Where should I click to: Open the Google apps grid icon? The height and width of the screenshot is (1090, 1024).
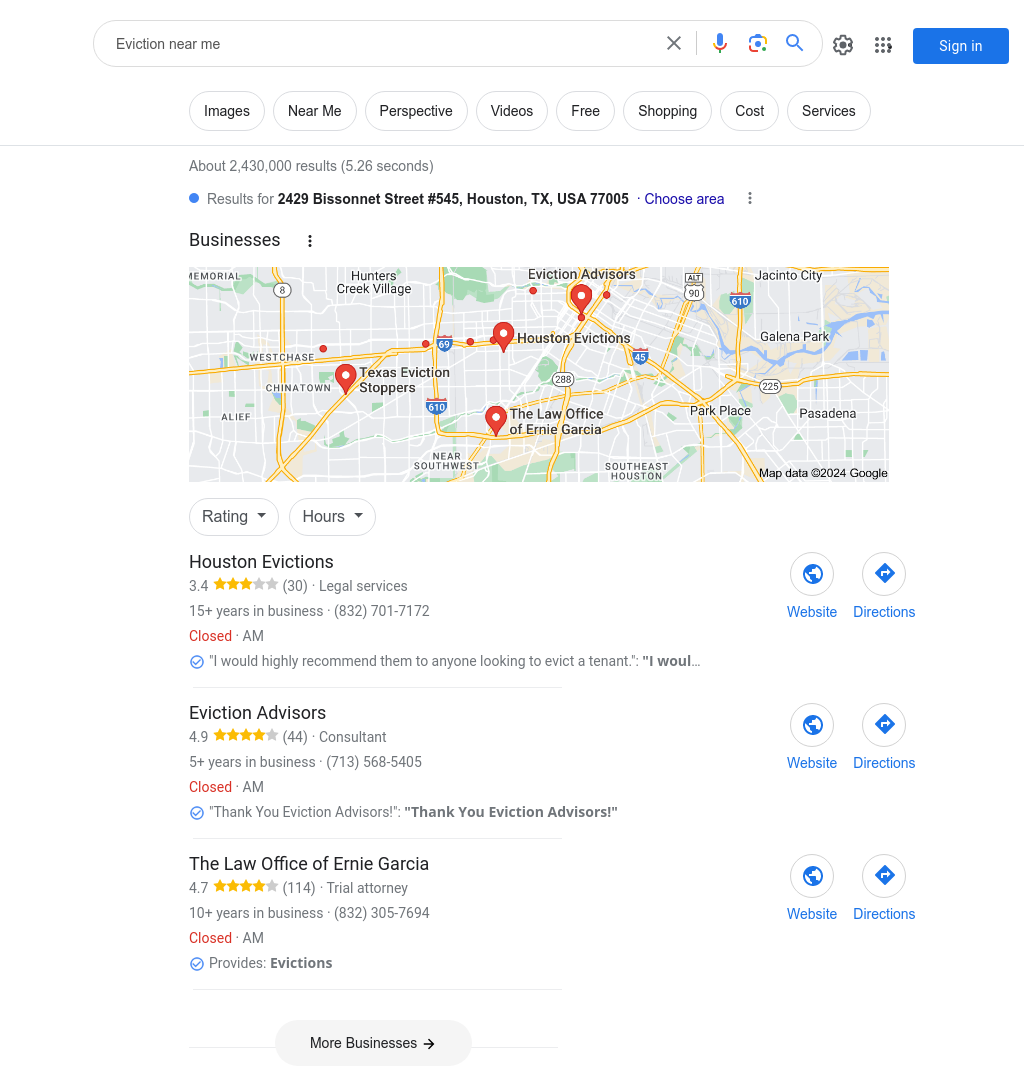click(x=883, y=45)
